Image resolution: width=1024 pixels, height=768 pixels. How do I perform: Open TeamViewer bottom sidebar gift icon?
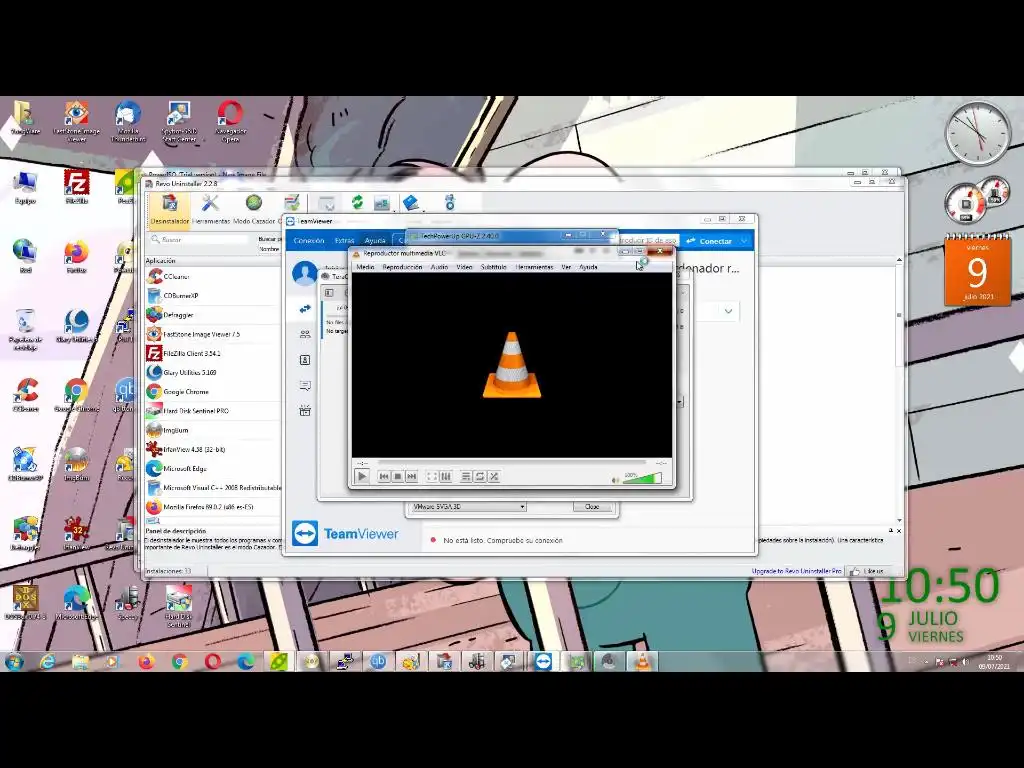click(305, 411)
